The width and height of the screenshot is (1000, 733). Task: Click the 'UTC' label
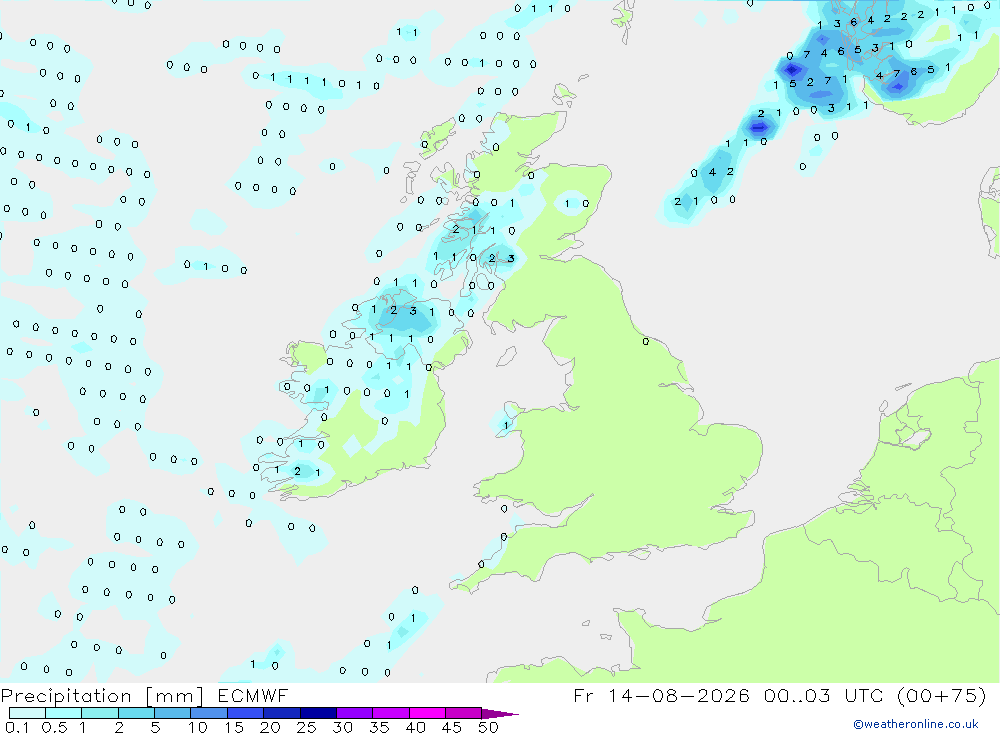tap(865, 695)
